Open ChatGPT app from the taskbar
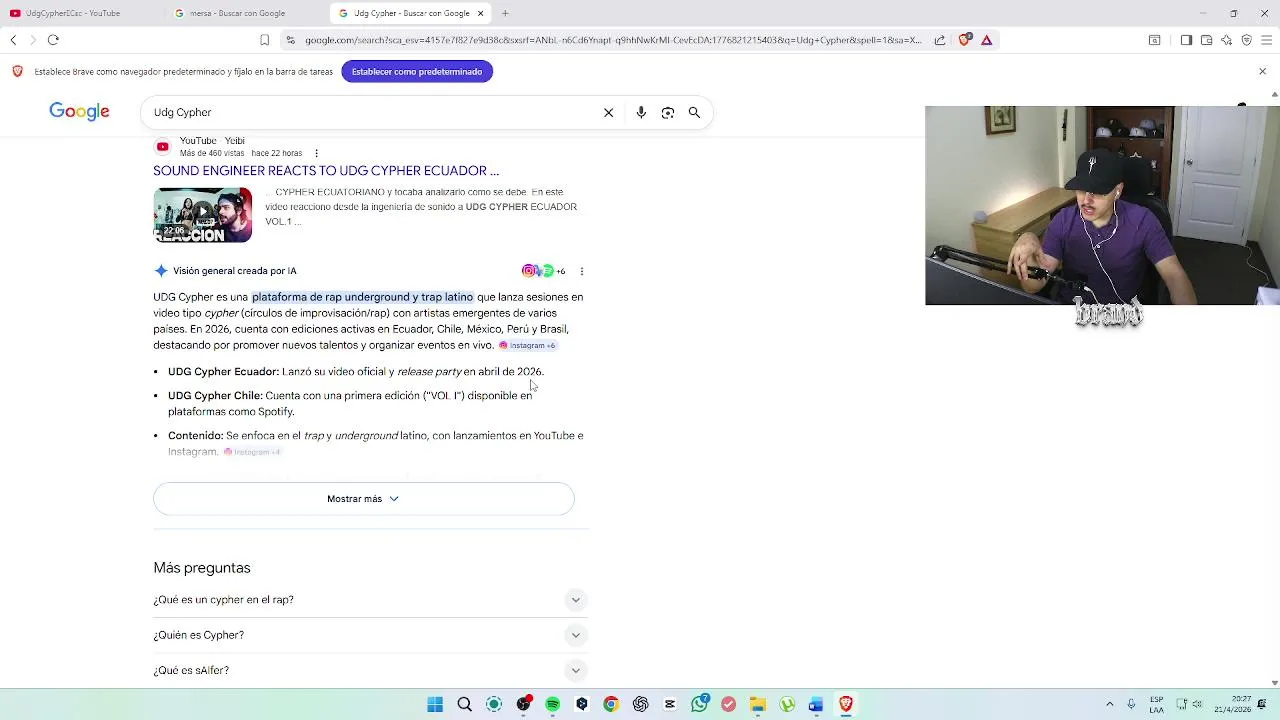The image size is (1280, 720). 640,705
